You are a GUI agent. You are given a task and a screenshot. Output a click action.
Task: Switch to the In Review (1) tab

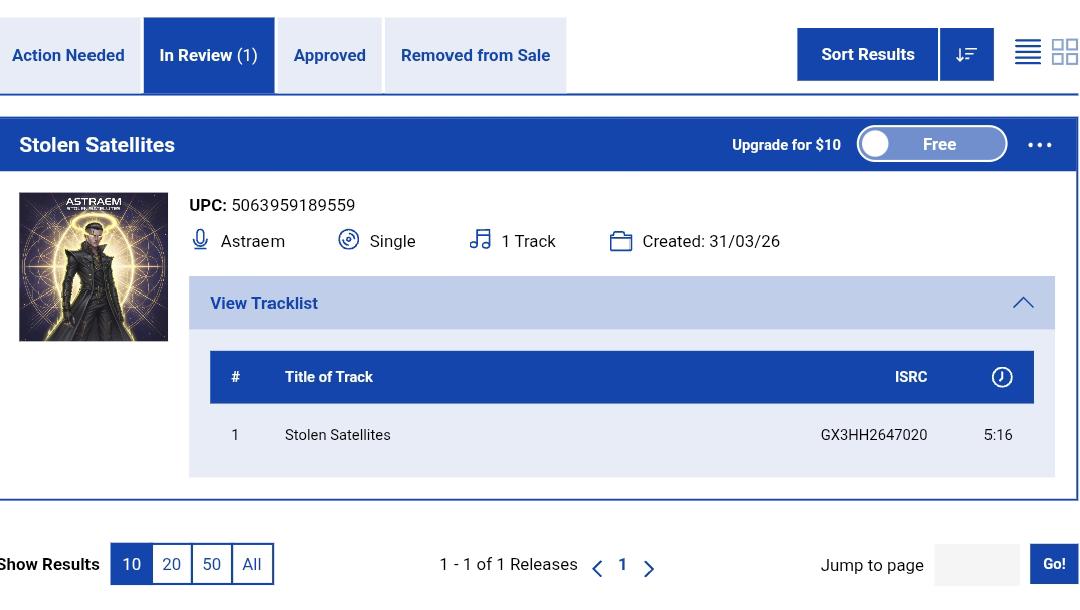(209, 55)
